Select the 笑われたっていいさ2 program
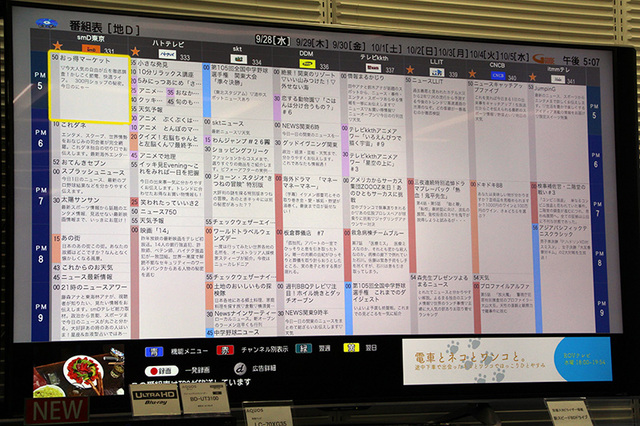 (167, 202)
